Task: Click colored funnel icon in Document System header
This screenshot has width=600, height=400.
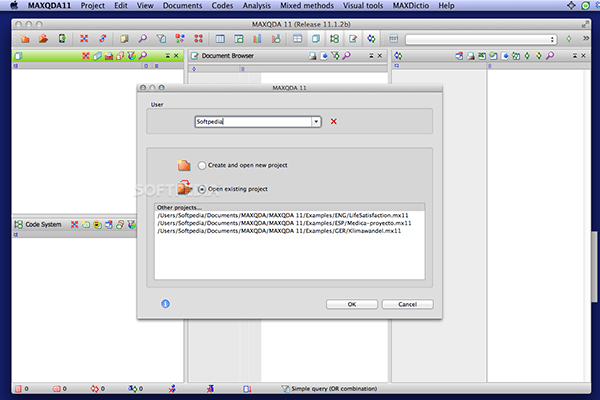Action: click(x=132, y=56)
